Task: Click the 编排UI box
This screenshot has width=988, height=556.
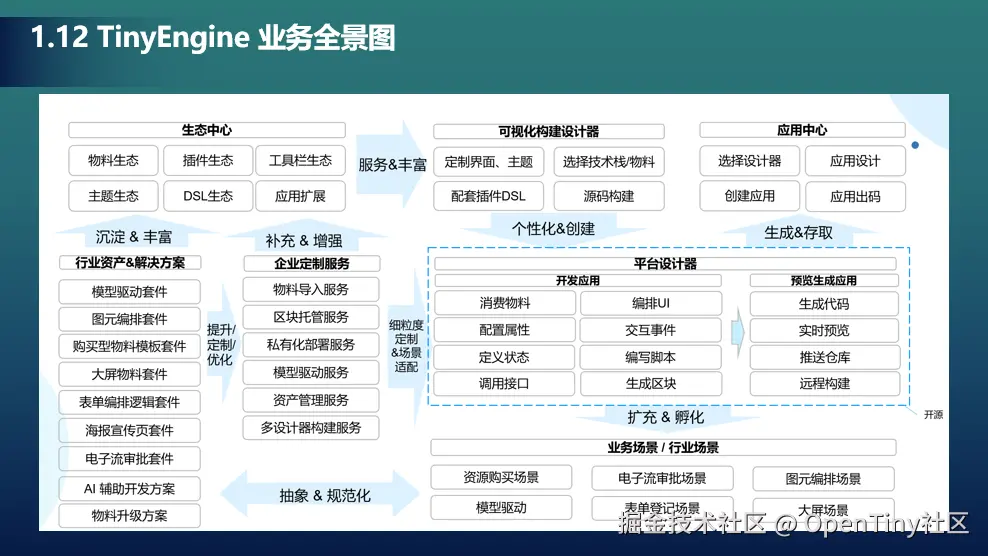Action: [x=651, y=303]
